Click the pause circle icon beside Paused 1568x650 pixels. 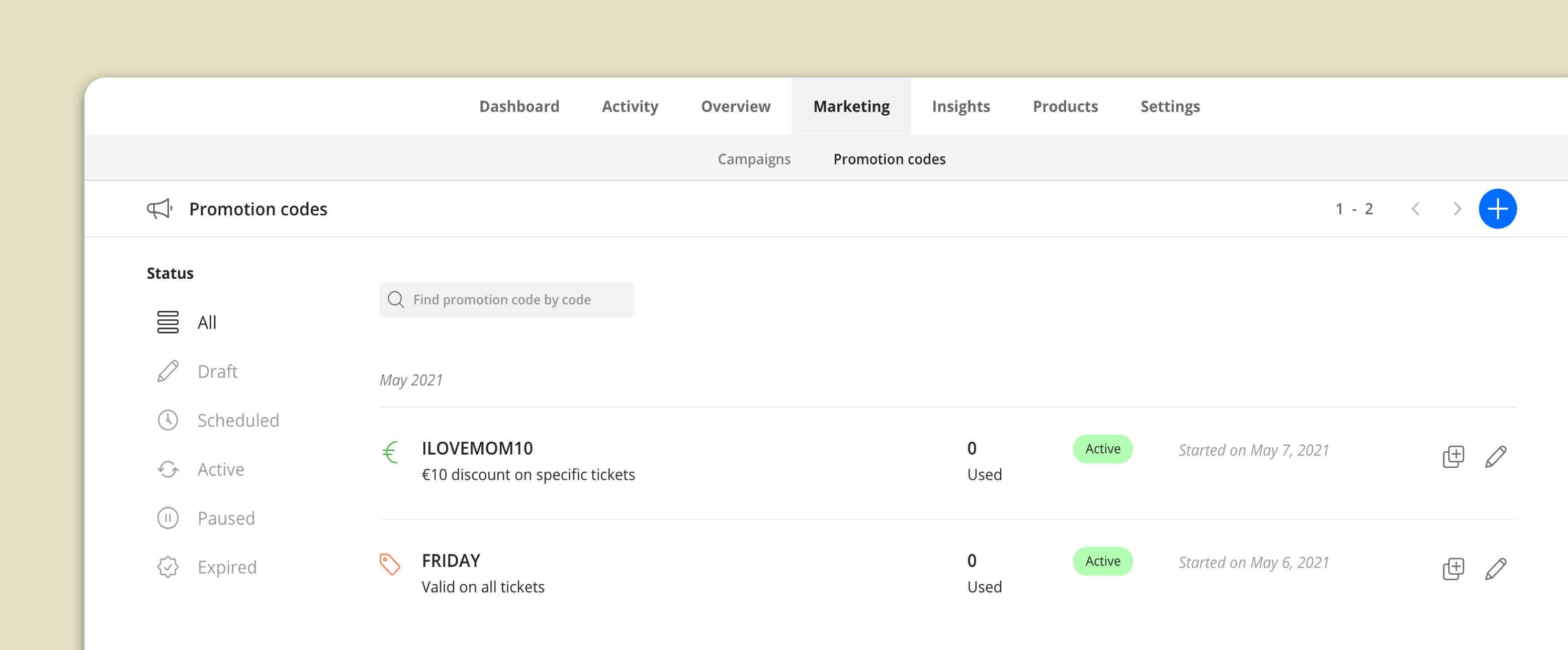[167, 518]
